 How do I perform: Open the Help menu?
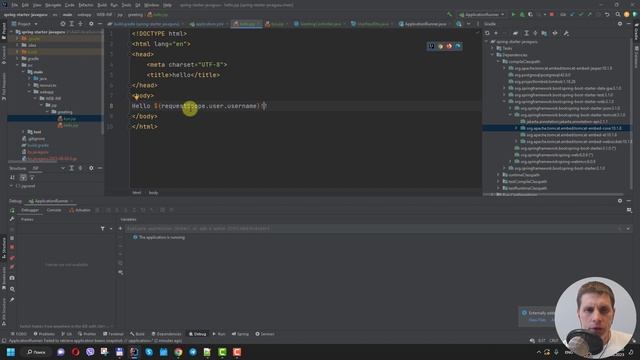pyautogui.click(x=167, y=5)
